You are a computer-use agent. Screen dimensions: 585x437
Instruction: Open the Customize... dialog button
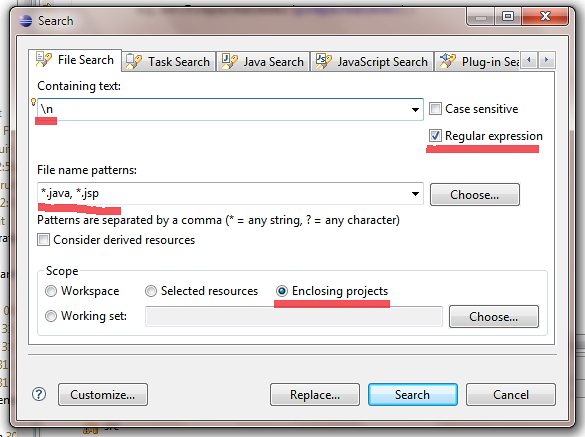[x=103, y=394]
